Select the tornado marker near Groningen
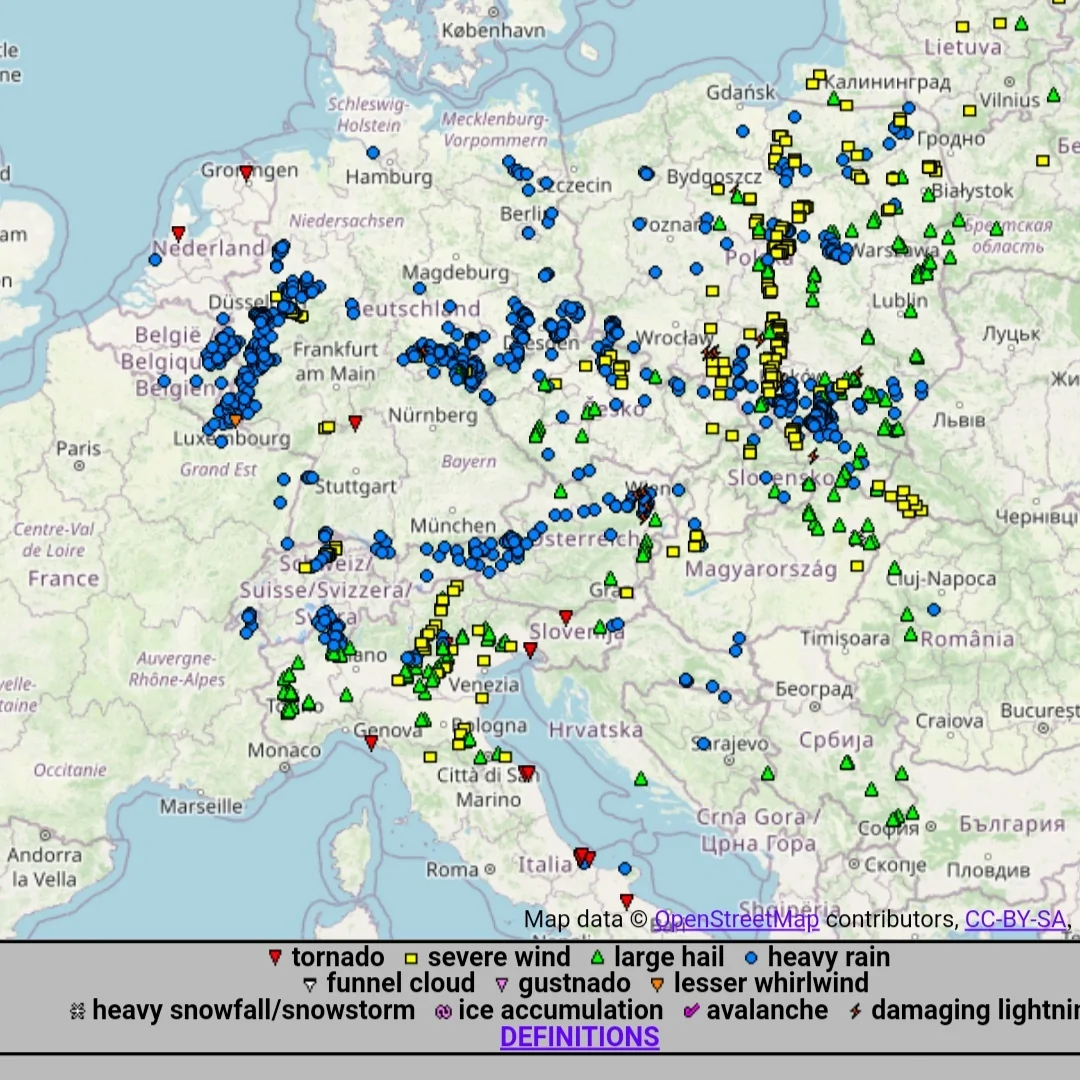 246,173
